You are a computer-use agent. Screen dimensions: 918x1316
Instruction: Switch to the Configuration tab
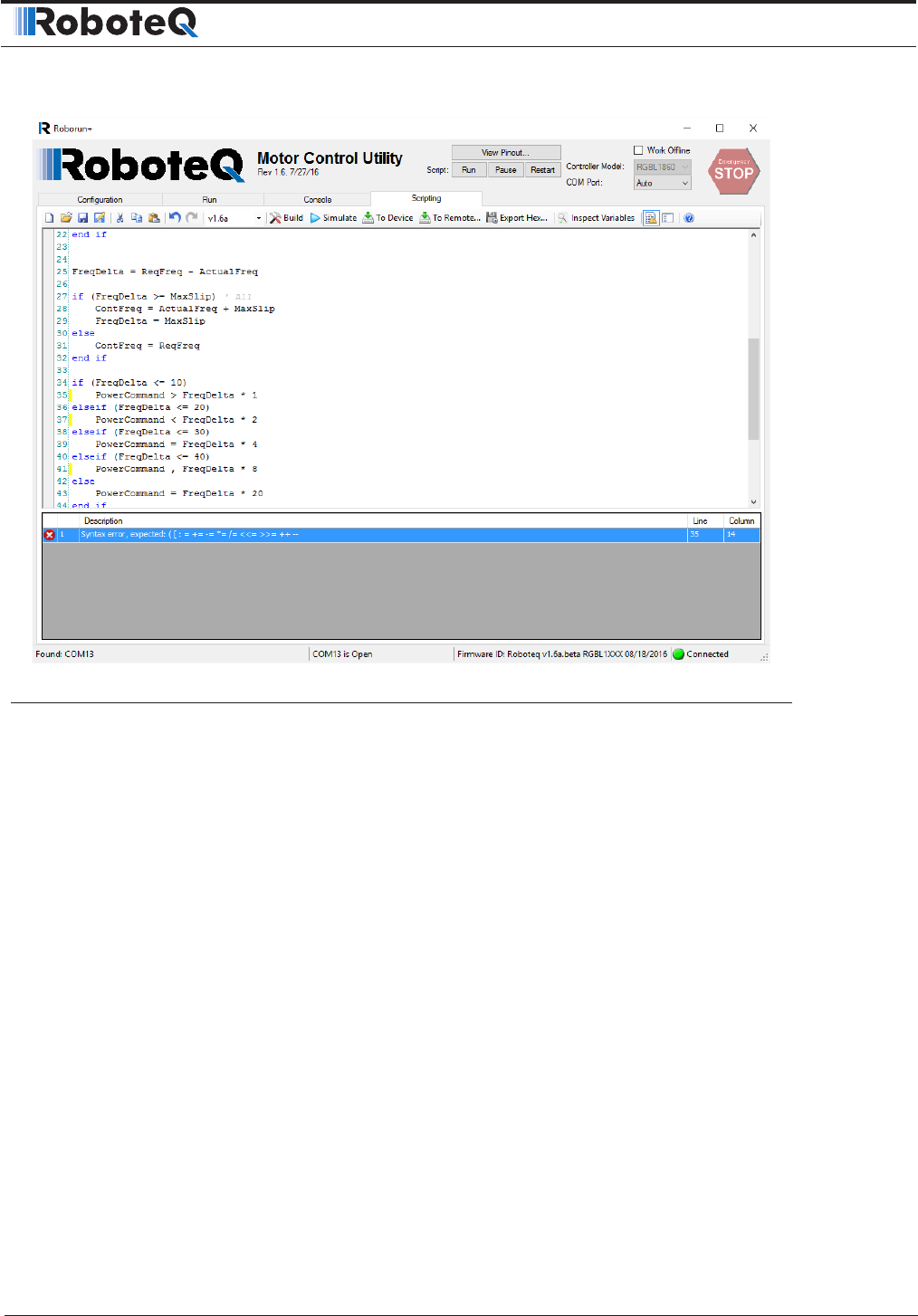(100, 200)
